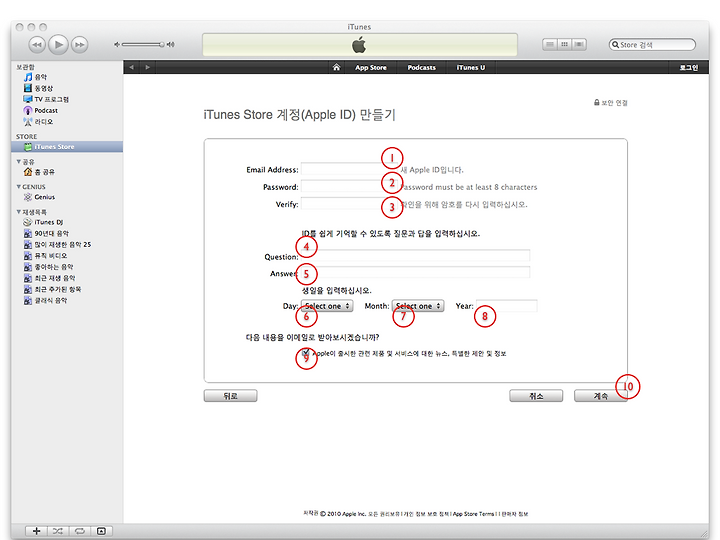Switch to Cover Flow view
The image size is (720, 540).
[x=579, y=45]
